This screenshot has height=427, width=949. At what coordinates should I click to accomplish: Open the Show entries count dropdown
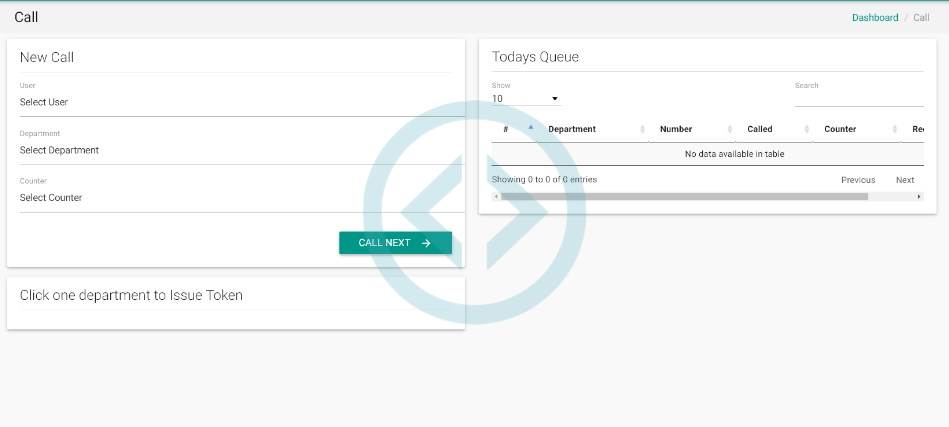coord(526,99)
